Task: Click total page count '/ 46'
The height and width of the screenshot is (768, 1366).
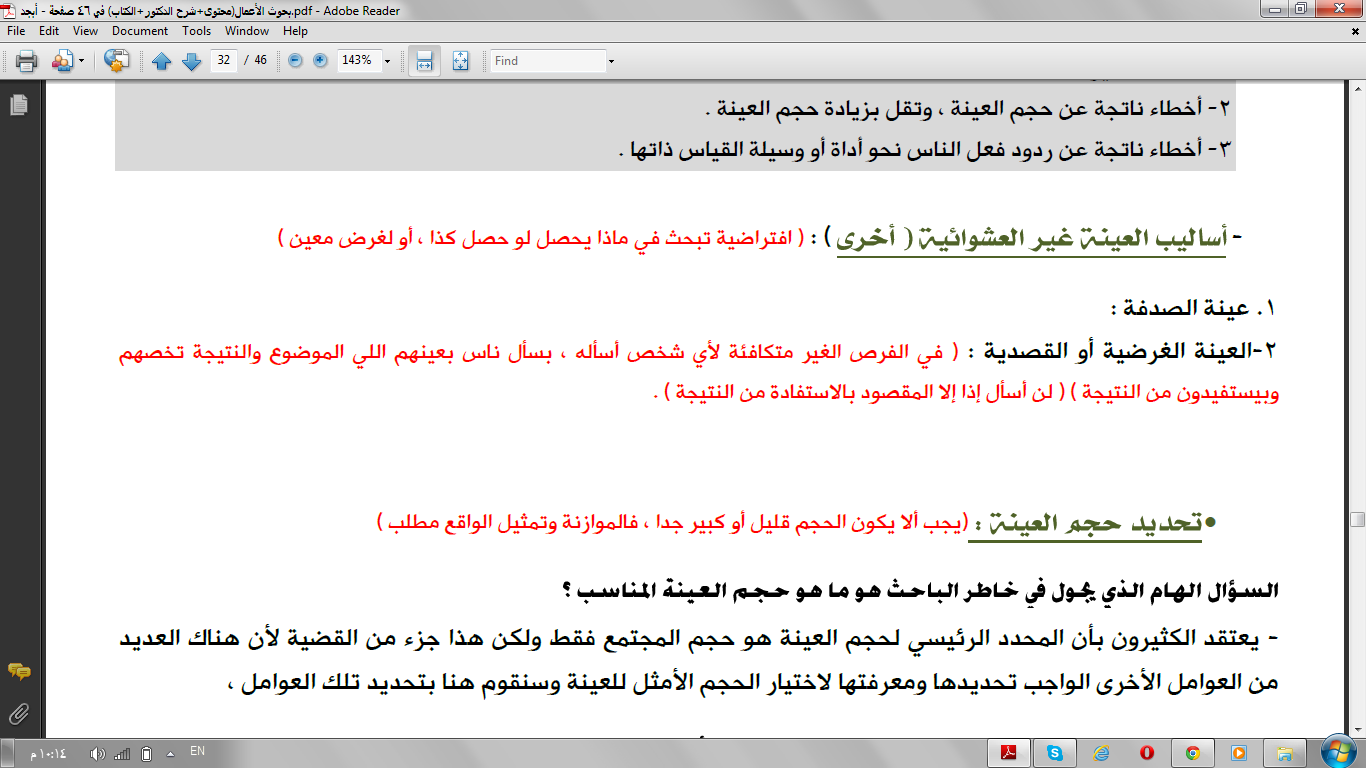Action: pos(256,60)
